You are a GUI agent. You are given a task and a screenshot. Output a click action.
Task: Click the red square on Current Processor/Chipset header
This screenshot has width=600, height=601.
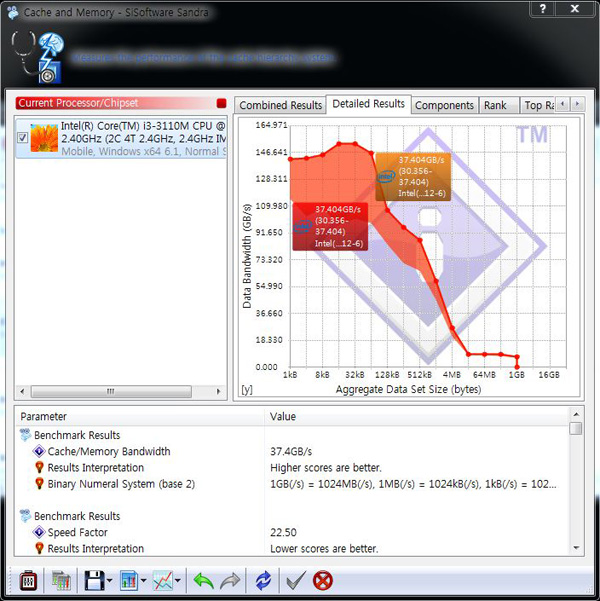[221, 103]
